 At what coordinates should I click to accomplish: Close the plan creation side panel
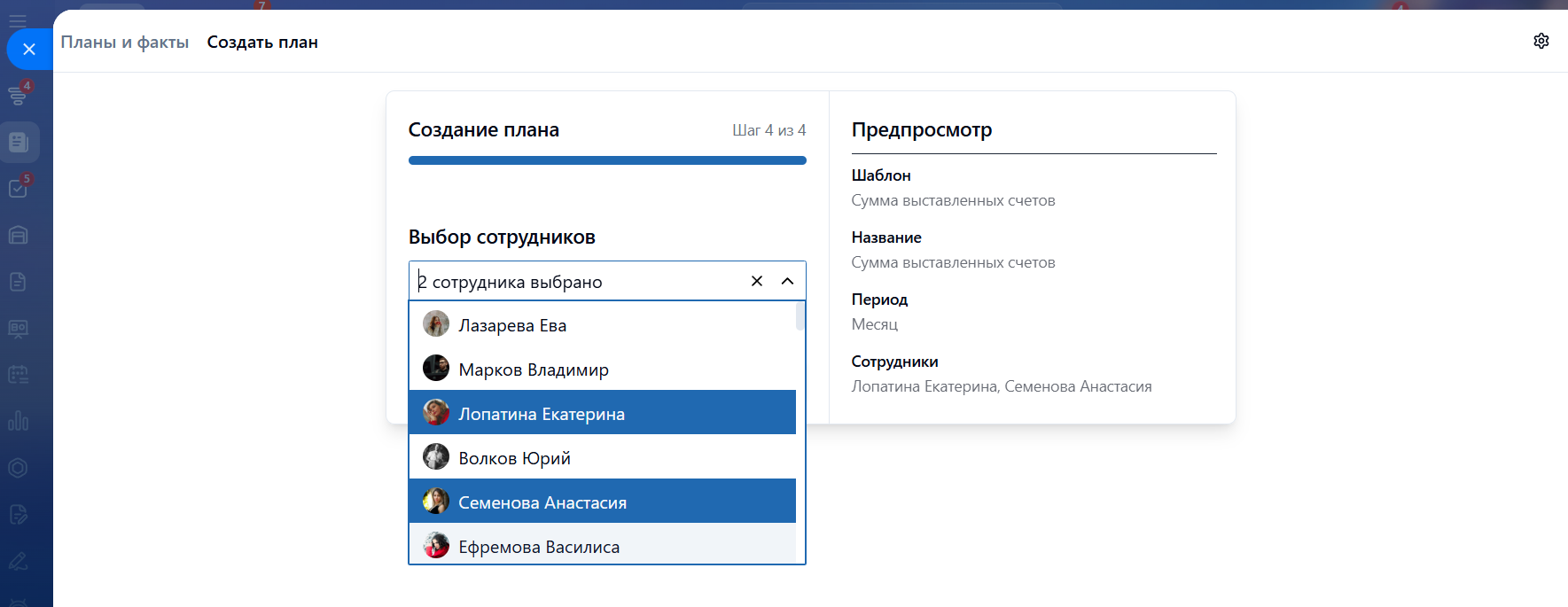(29, 50)
